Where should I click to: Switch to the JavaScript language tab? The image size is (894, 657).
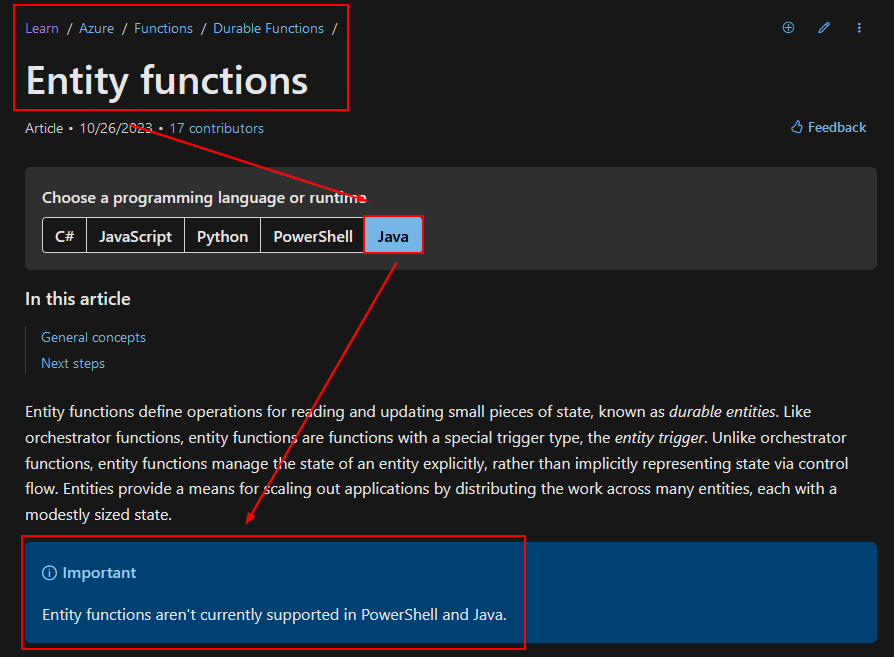[x=135, y=236]
